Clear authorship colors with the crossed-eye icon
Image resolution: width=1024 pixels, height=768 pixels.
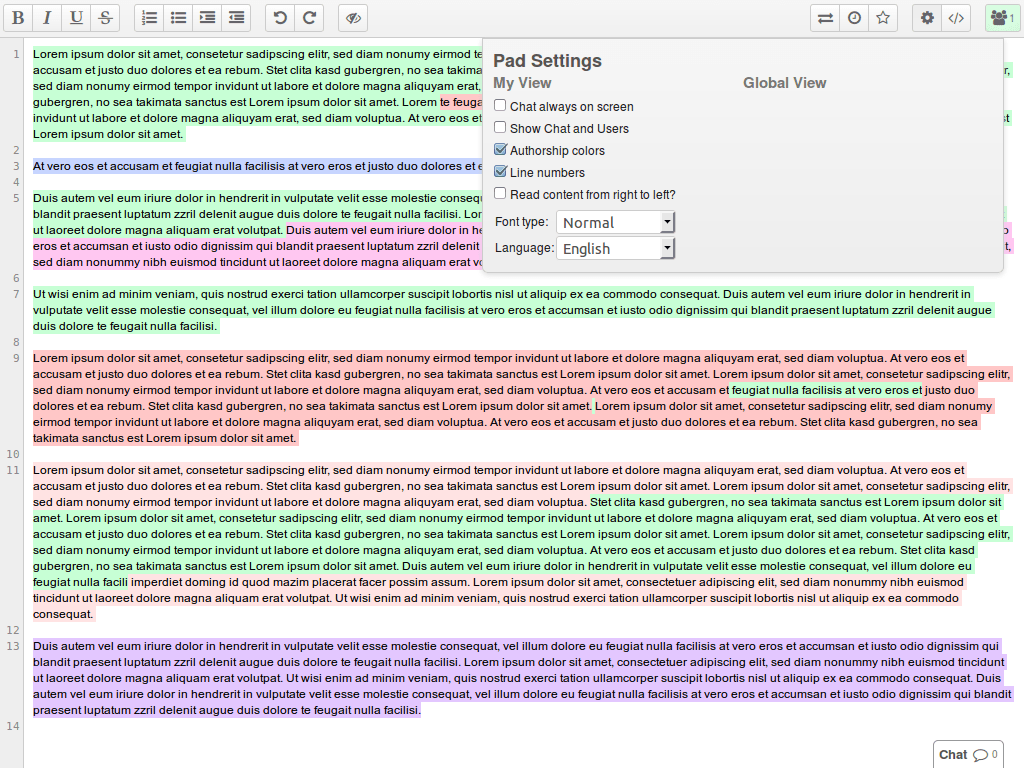coord(353,18)
